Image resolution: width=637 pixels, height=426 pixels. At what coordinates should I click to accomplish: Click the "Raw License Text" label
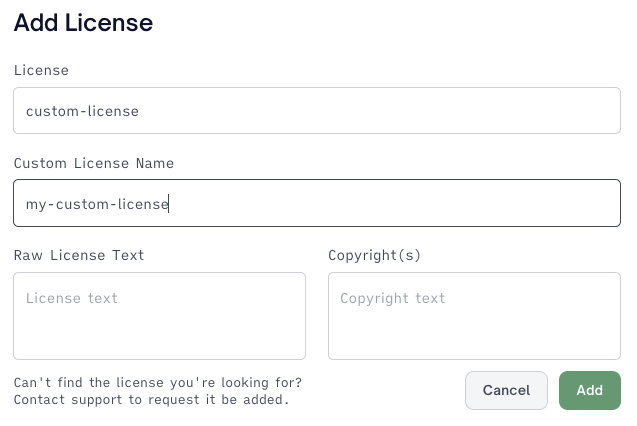[x=79, y=255]
